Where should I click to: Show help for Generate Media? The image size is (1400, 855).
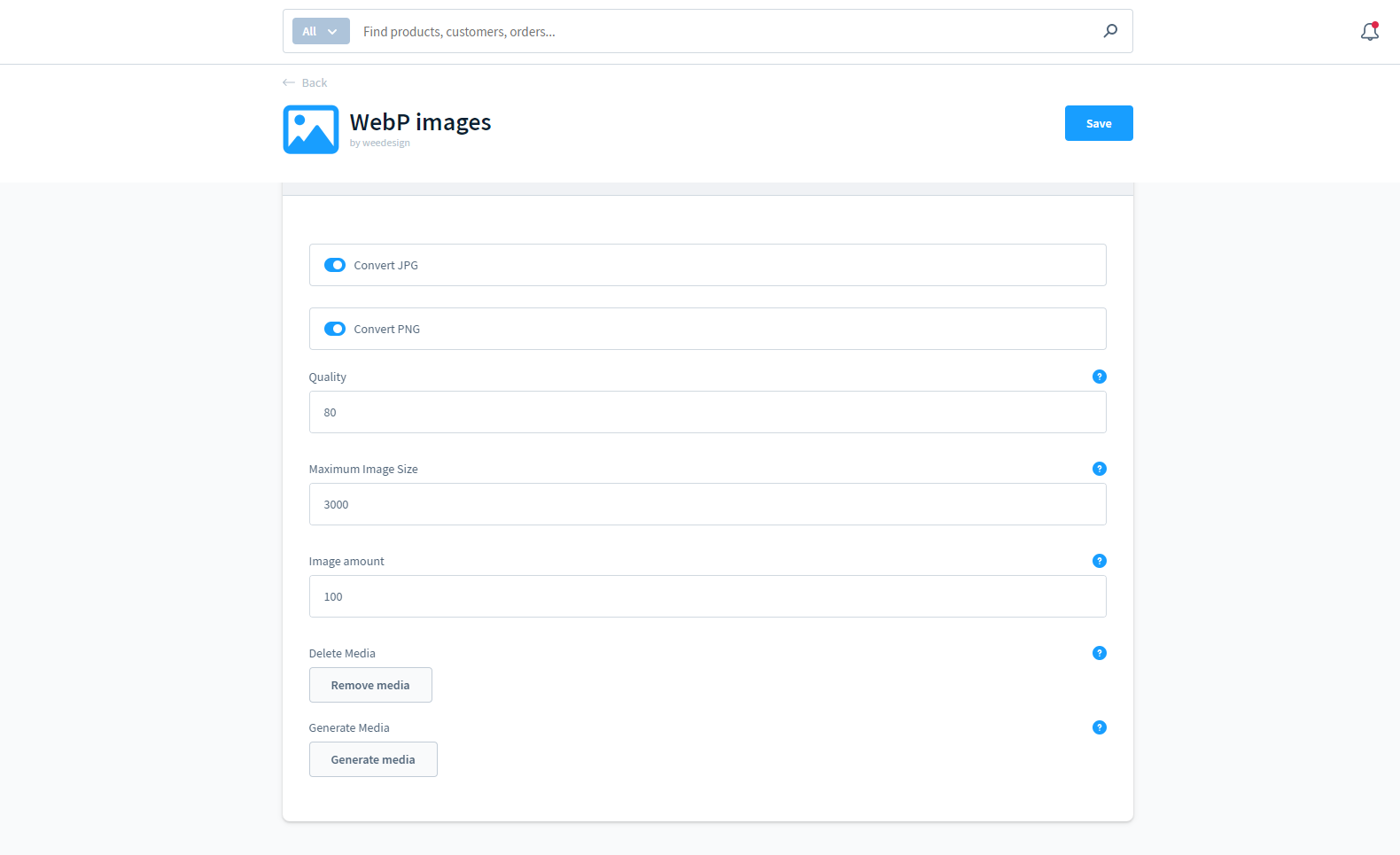(1100, 727)
